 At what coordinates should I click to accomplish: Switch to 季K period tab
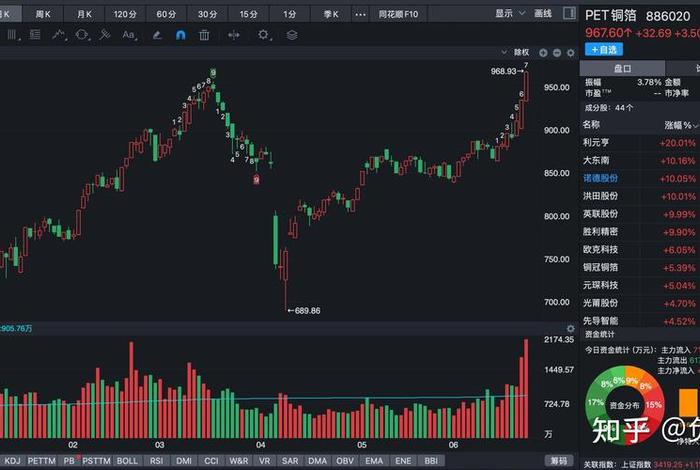point(331,14)
